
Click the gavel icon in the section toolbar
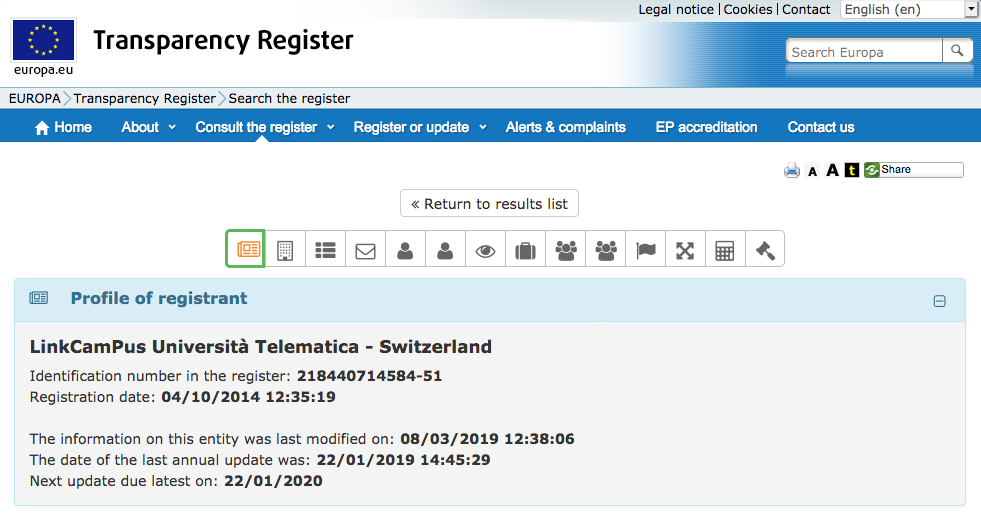tap(765, 250)
